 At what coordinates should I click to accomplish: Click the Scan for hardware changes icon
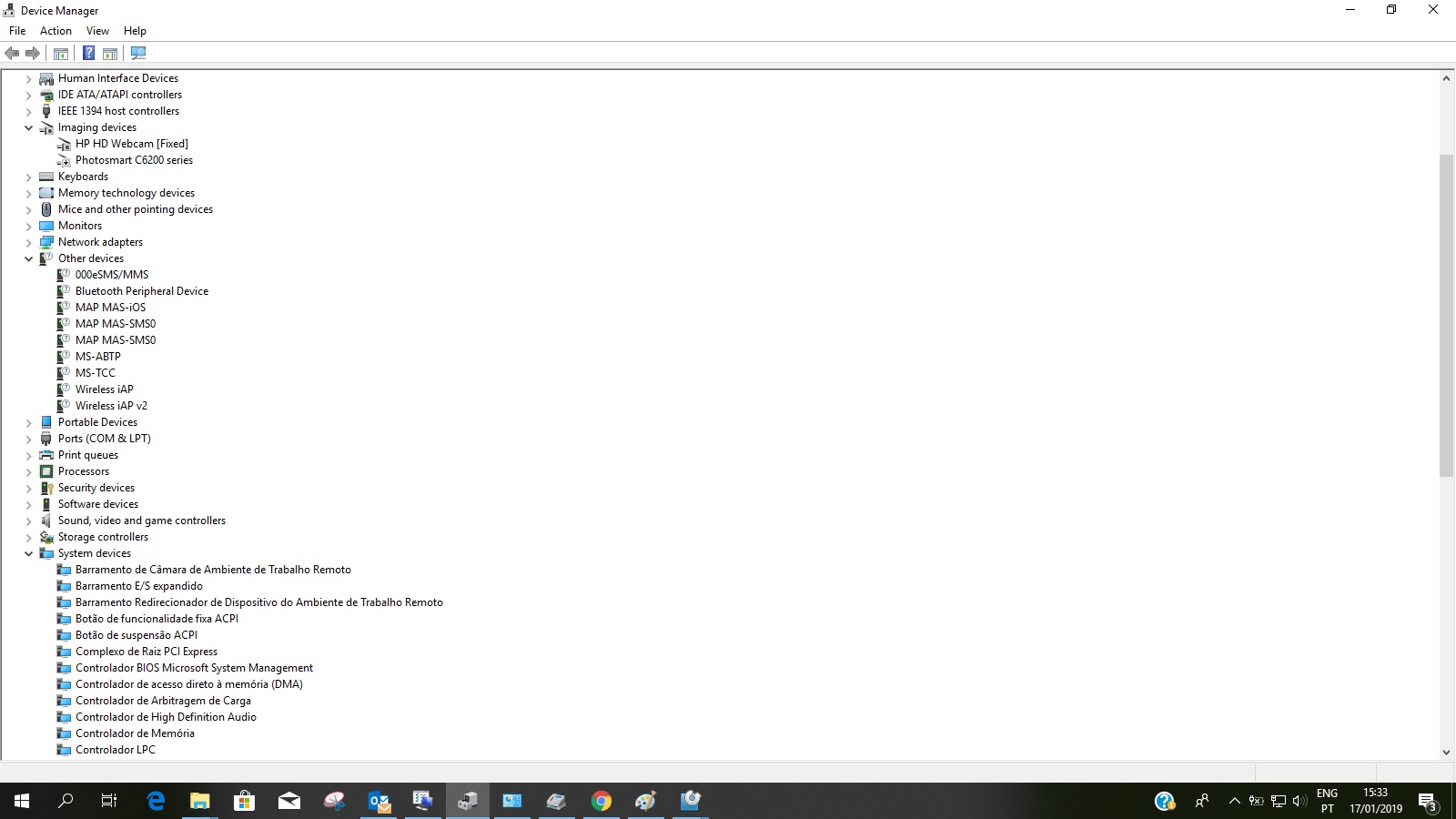coord(137,53)
